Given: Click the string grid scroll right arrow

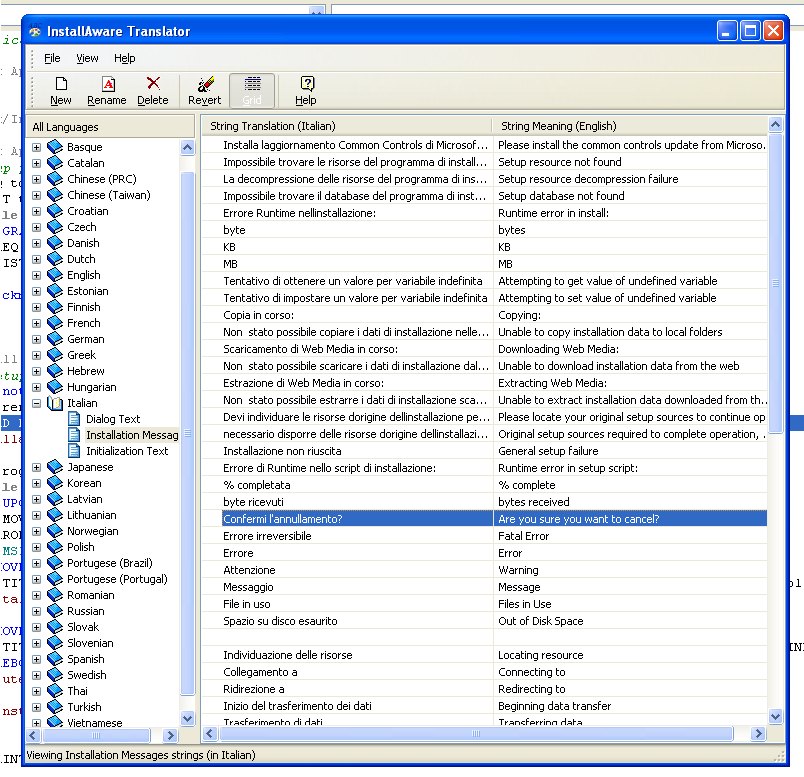Looking at the screenshot, I should pos(758,734).
